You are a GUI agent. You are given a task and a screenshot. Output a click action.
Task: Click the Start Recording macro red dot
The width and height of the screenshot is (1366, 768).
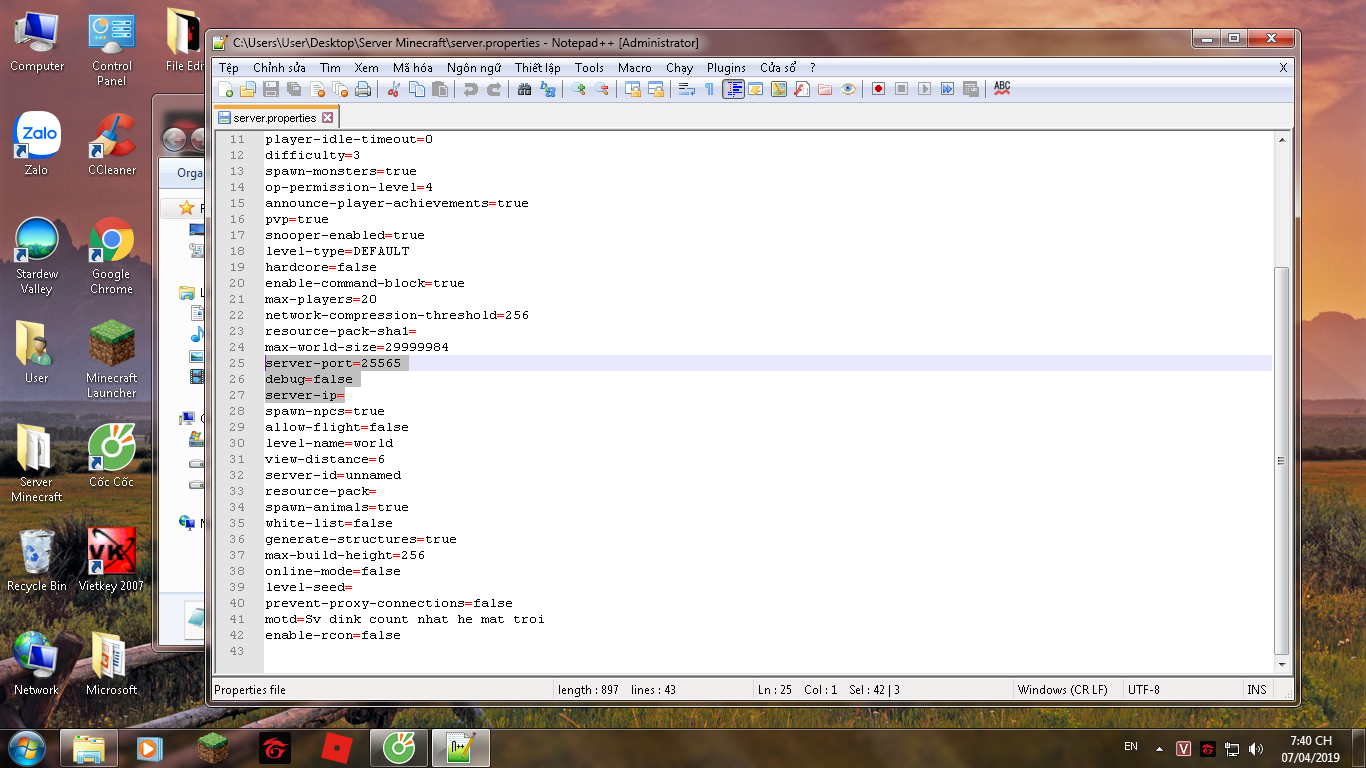click(x=878, y=89)
